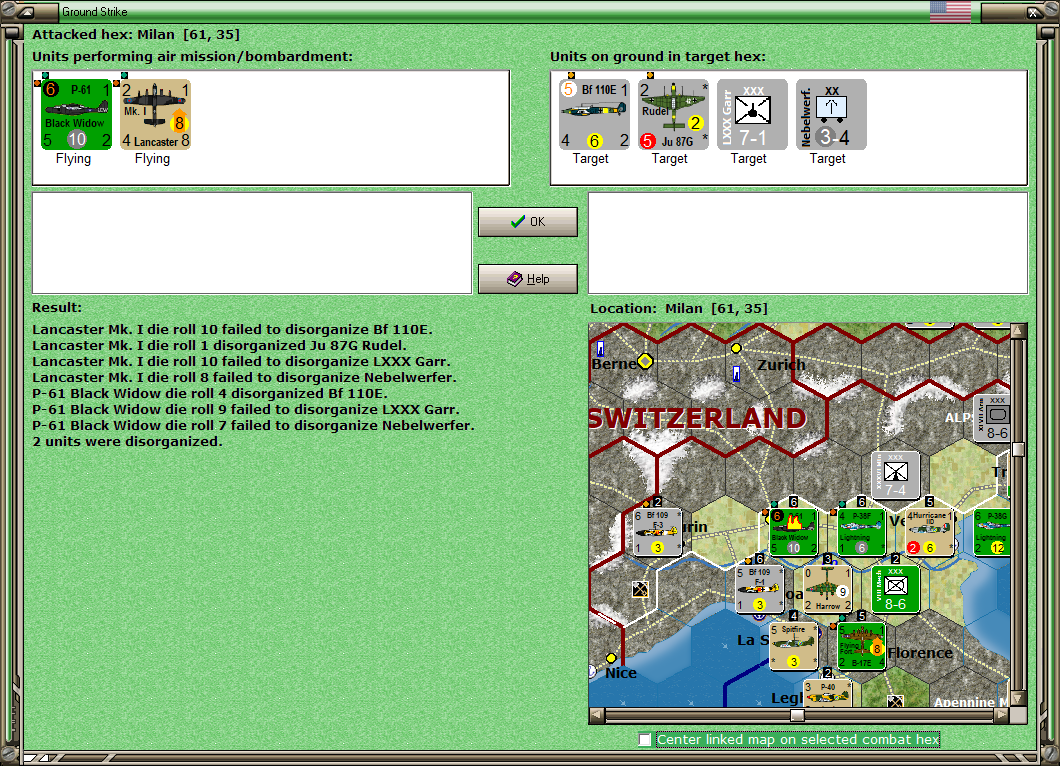
Task: Select the Lancaster Mk. I flying unit counter
Action: coord(155,114)
